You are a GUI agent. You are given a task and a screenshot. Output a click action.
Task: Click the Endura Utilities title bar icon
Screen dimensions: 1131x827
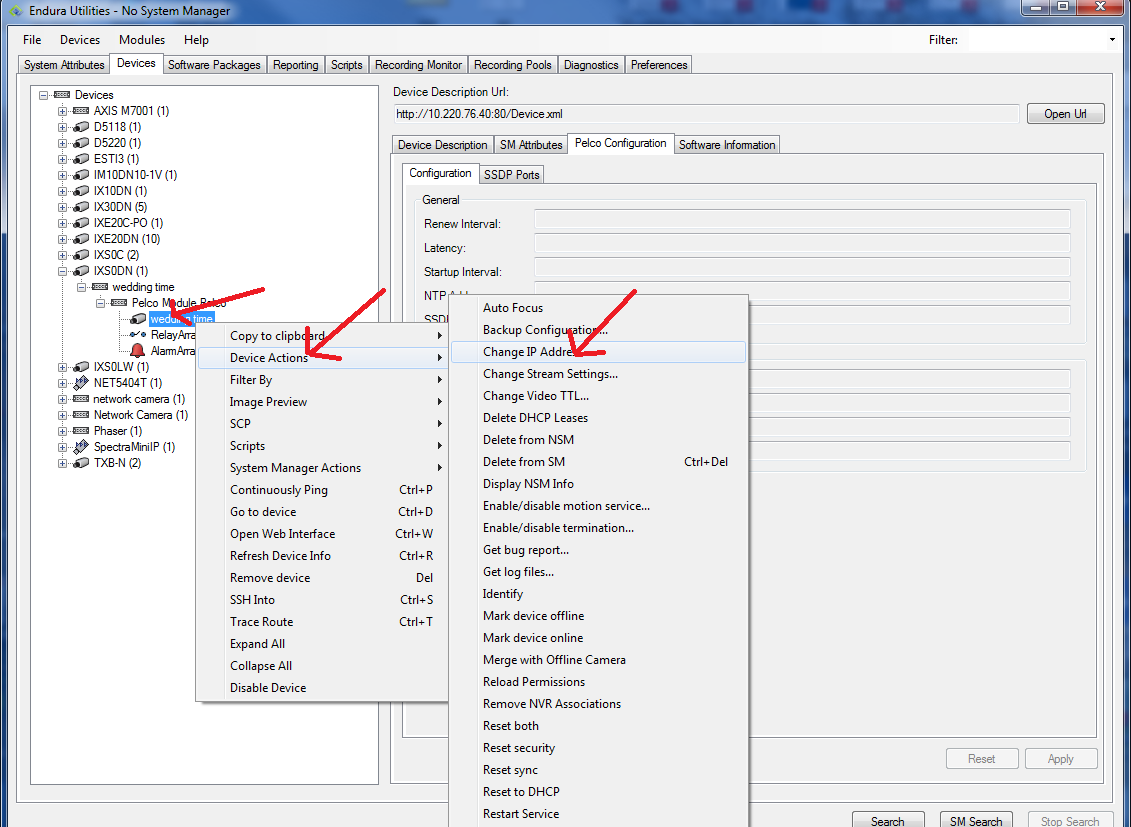[x=12, y=11]
